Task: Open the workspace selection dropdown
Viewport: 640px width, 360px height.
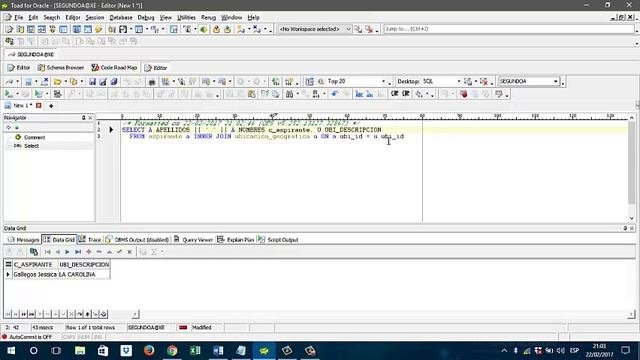Action: point(348,29)
